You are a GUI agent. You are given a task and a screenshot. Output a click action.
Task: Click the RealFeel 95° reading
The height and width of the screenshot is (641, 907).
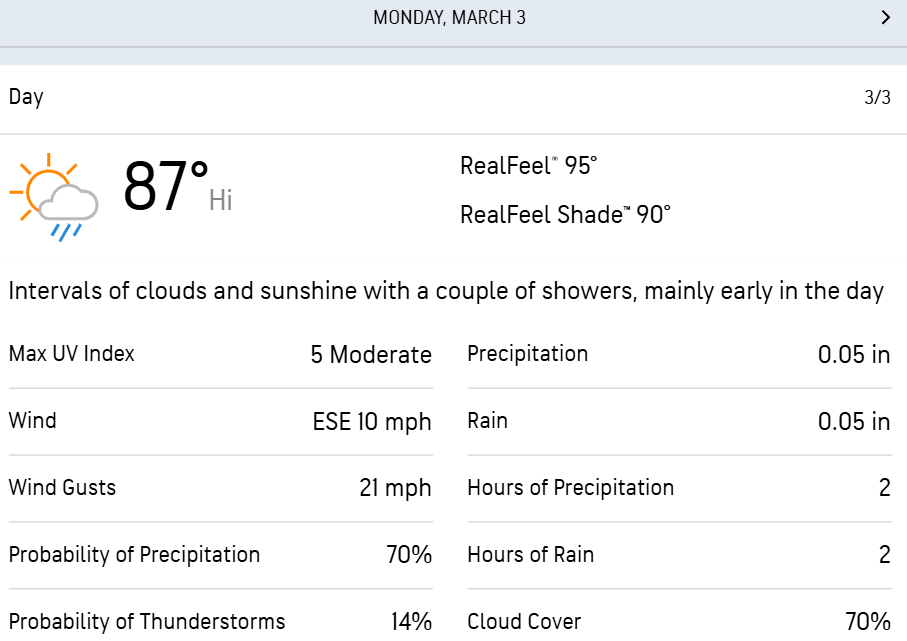pyautogui.click(x=528, y=165)
